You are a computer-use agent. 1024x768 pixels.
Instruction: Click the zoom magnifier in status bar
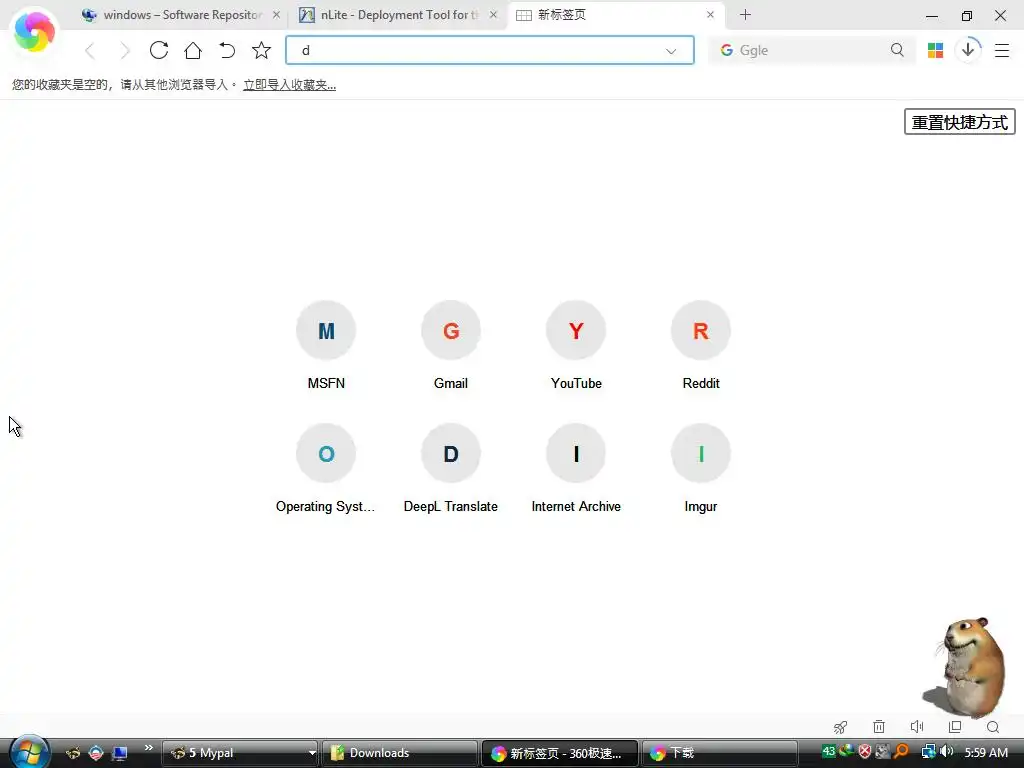coord(993,727)
